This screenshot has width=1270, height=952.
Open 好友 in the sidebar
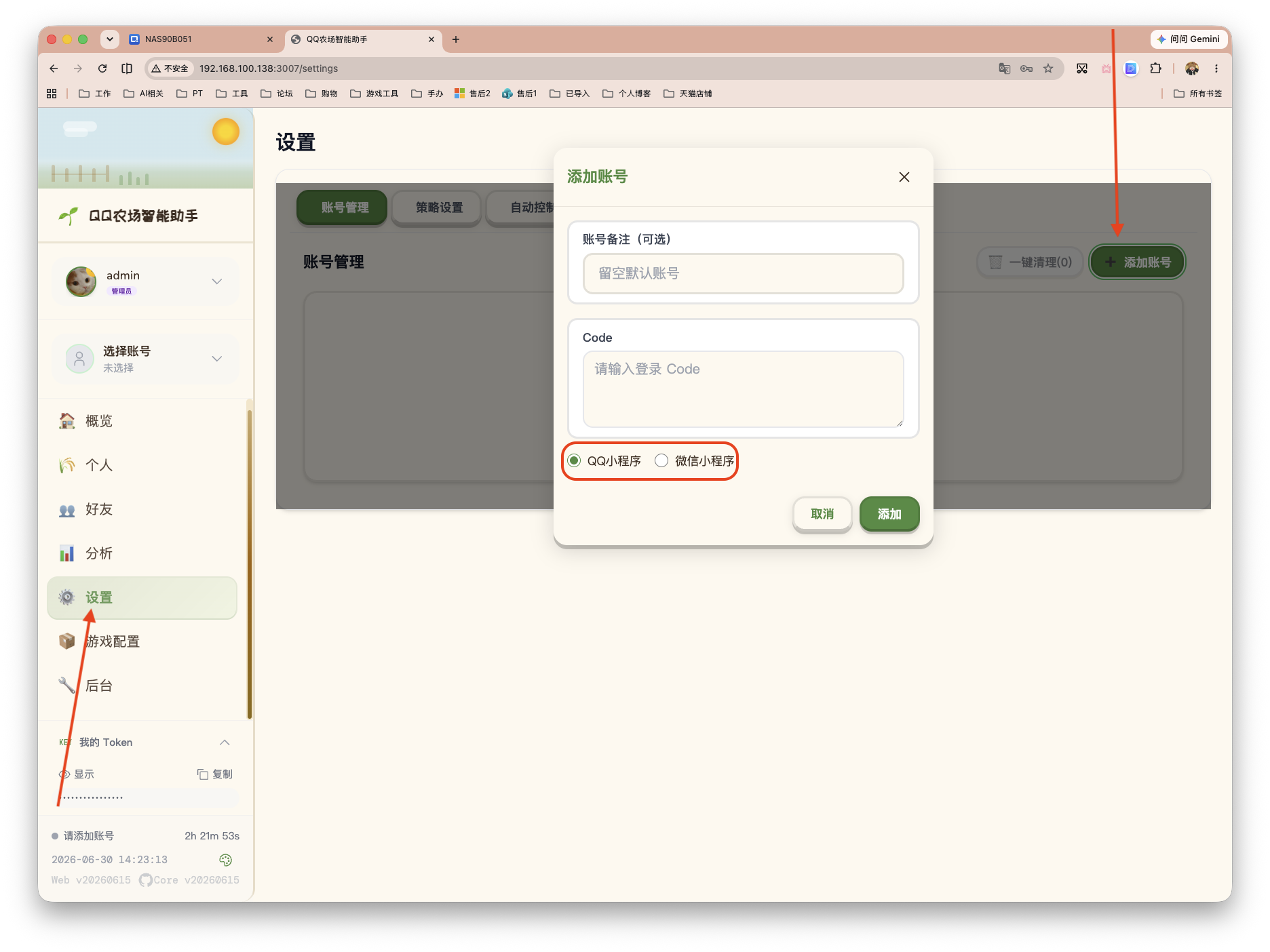[142, 509]
